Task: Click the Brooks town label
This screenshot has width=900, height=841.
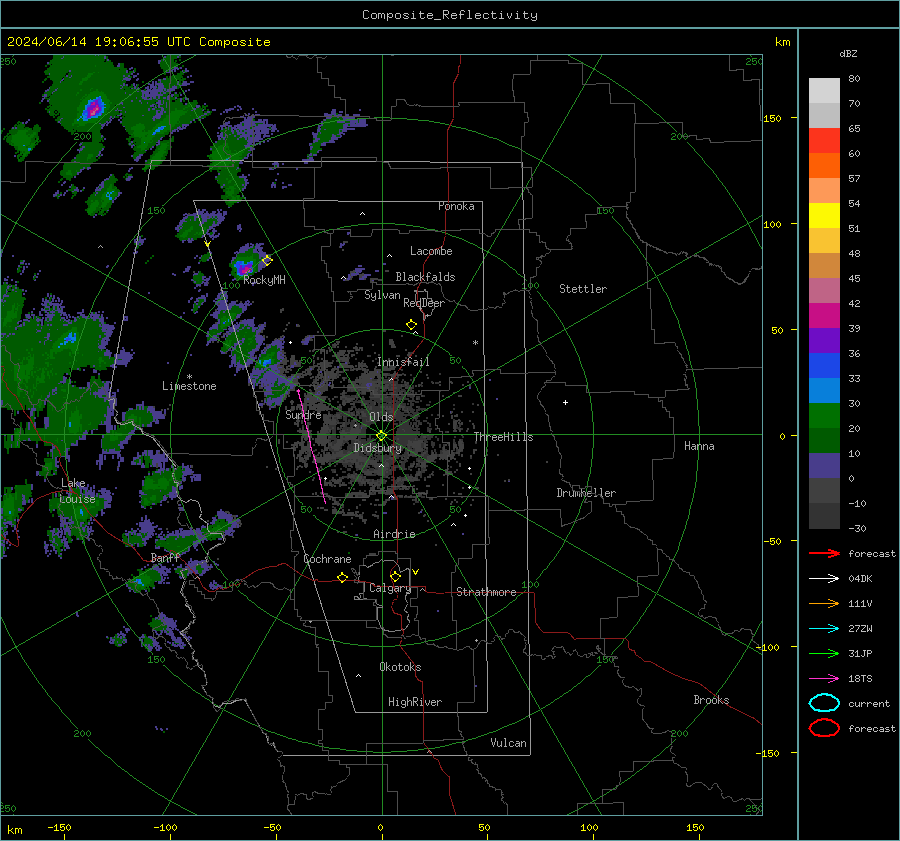Action: pyautogui.click(x=711, y=700)
